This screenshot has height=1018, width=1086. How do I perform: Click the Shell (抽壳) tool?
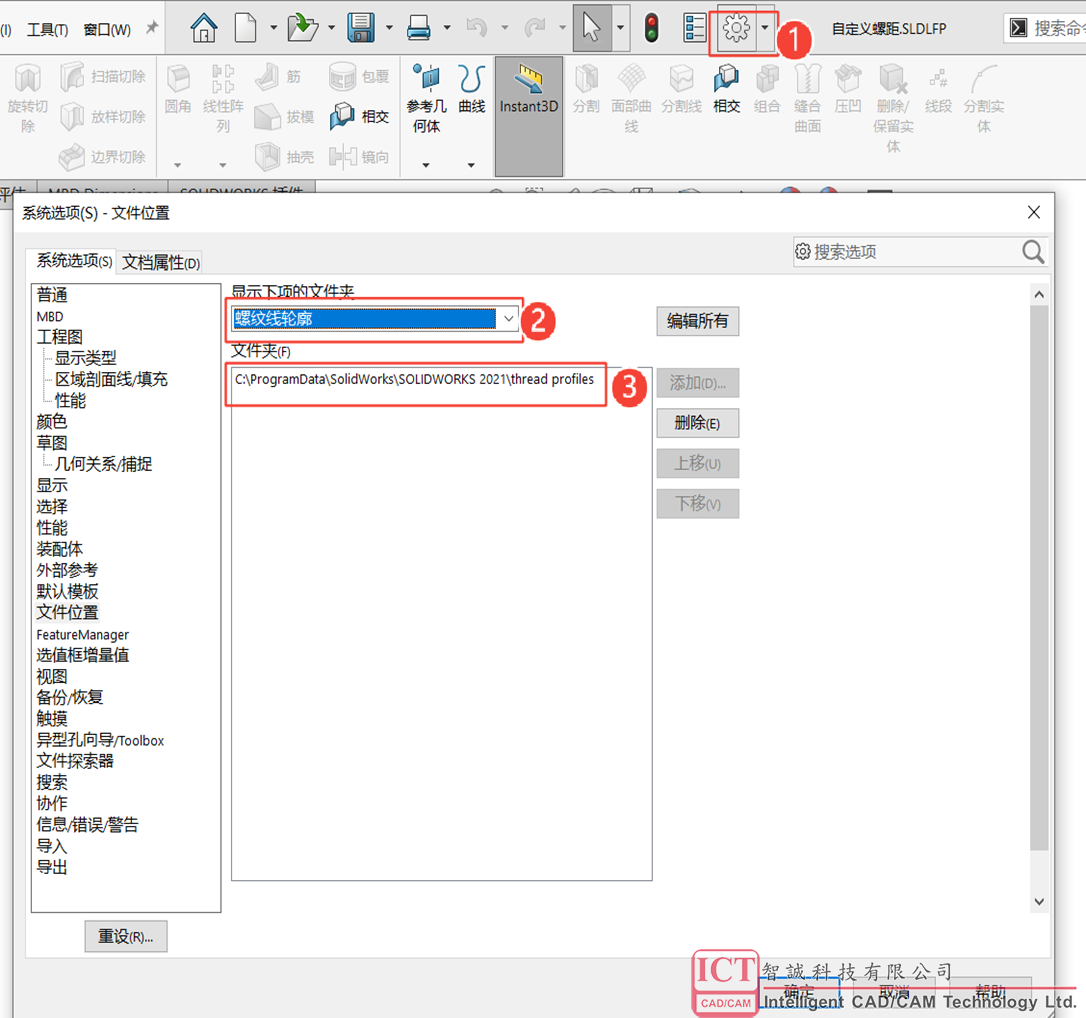[x=285, y=157]
